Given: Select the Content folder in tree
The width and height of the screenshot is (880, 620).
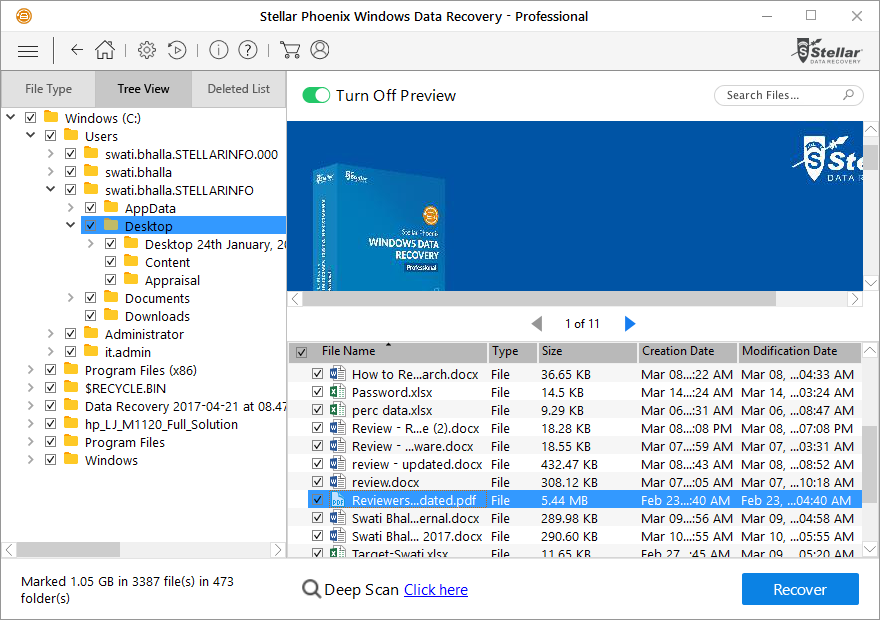Looking at the screenshot, I should (x=167, y=262).
